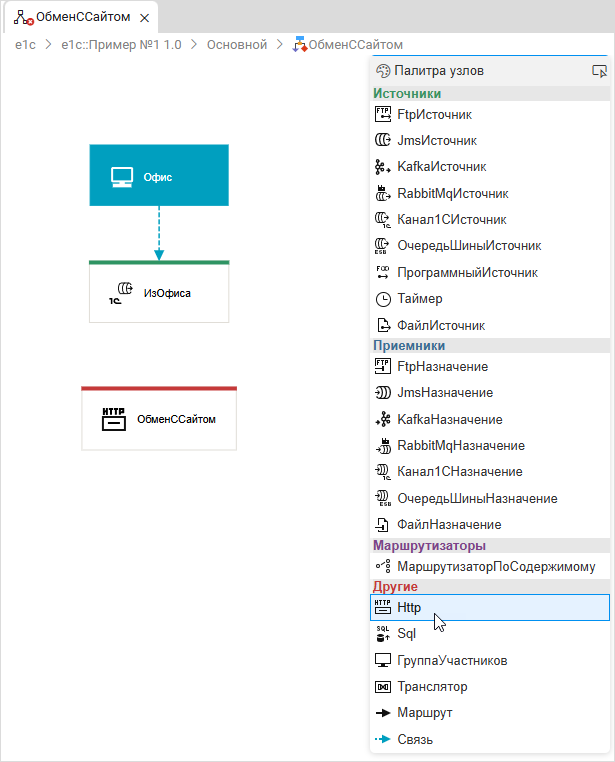The image size is (615, 762).
Task: Click the Маршрут label
Action: click(x=425, y=713)
